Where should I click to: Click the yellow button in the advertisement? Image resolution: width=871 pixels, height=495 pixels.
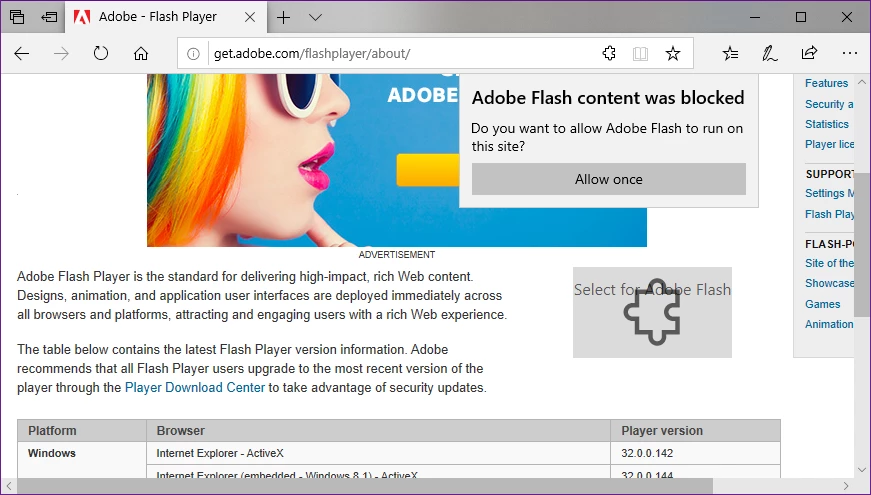(428, 170)
